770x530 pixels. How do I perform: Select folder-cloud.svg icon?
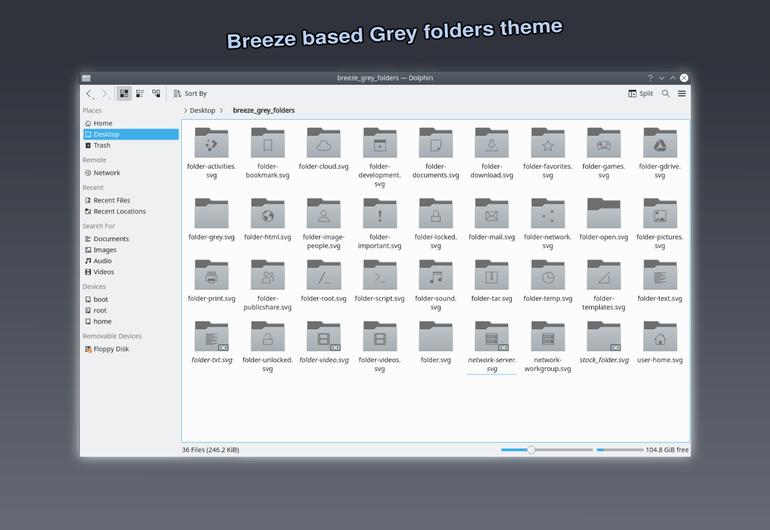[324, 142]
